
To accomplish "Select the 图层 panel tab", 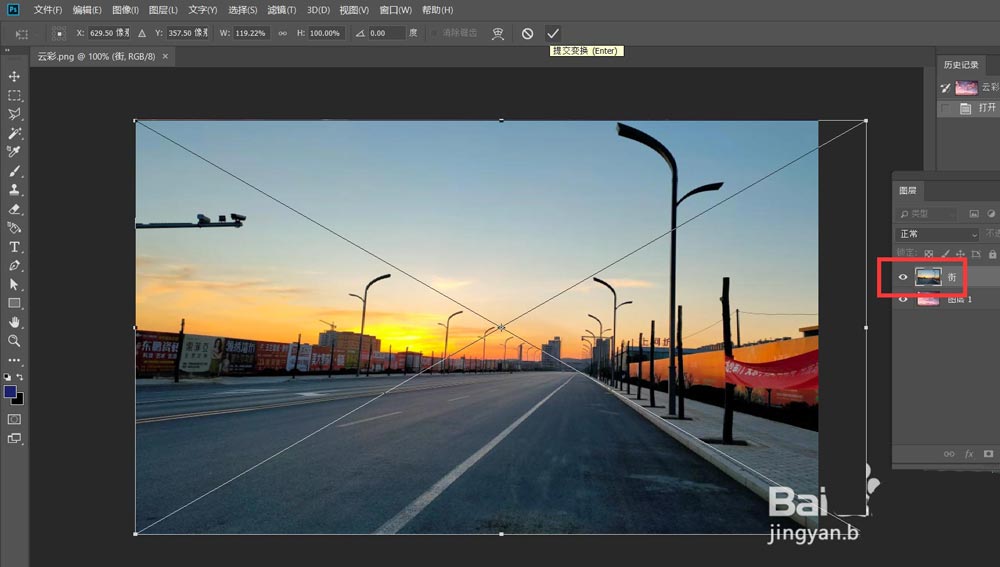I will (x=908, y=190).
